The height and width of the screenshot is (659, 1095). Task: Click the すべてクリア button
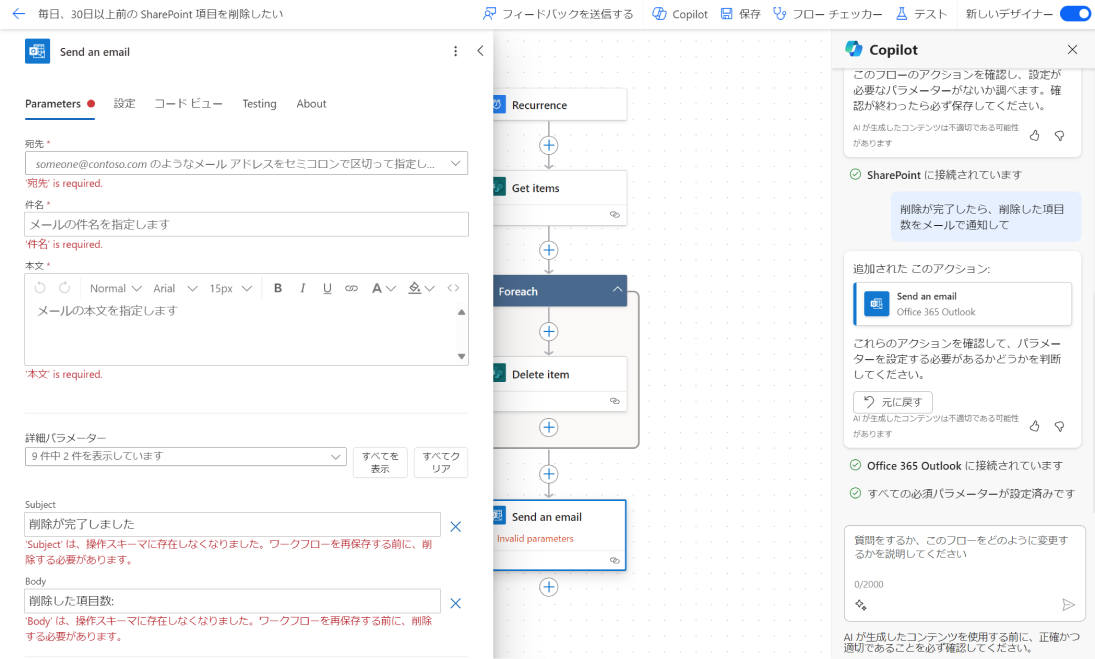[x=441, y=462]
